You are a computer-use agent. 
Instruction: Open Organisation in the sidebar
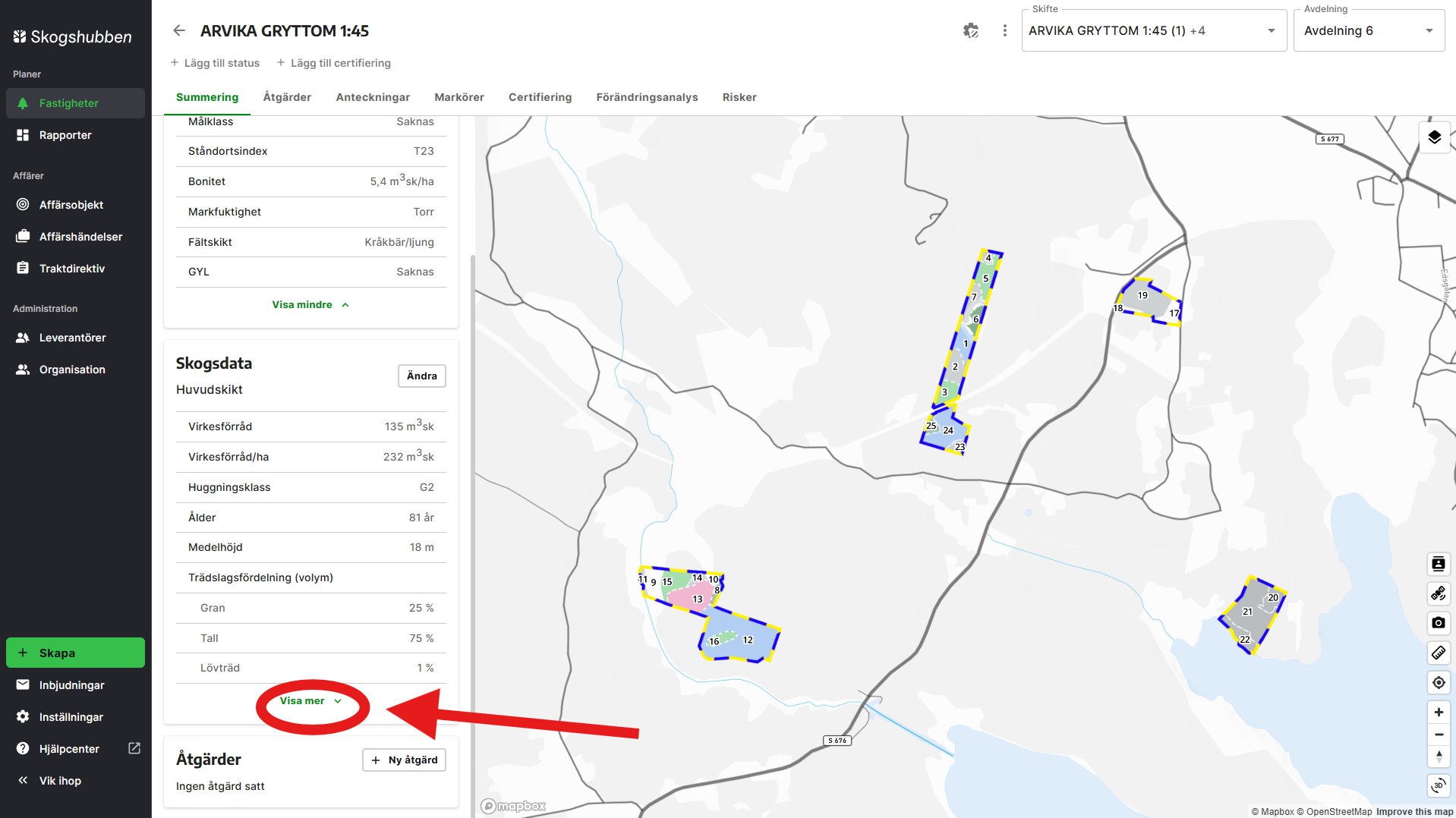coord(75,370)
